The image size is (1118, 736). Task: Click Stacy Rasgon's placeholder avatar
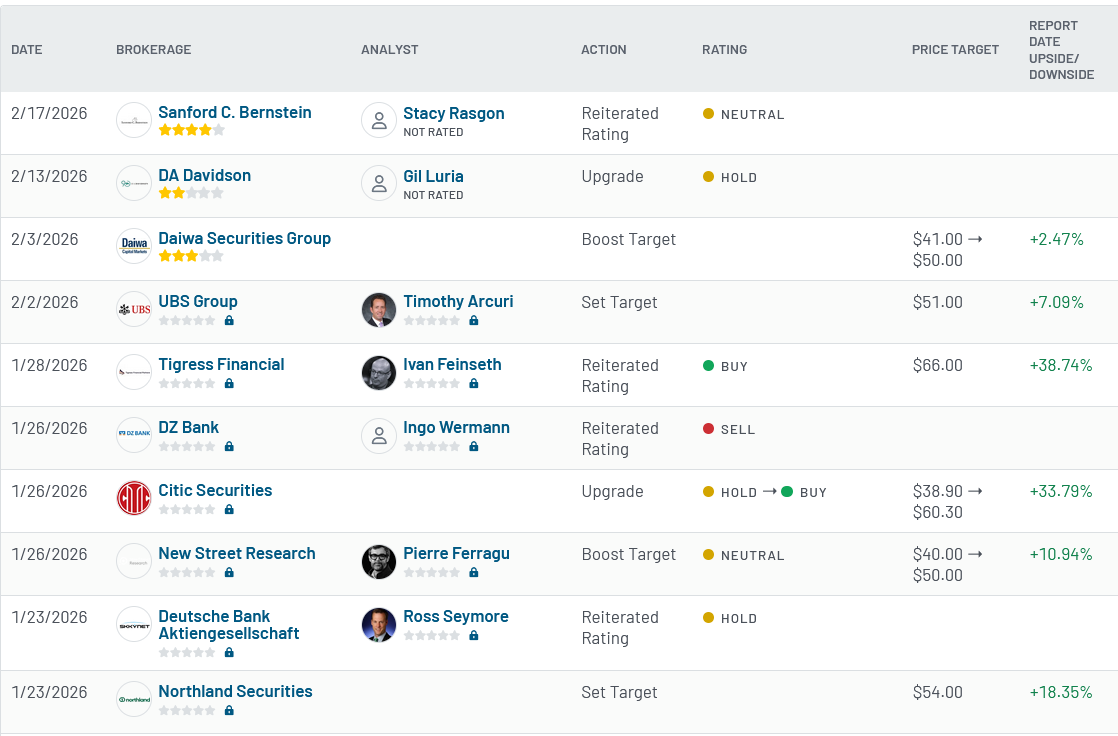point(379,120)
